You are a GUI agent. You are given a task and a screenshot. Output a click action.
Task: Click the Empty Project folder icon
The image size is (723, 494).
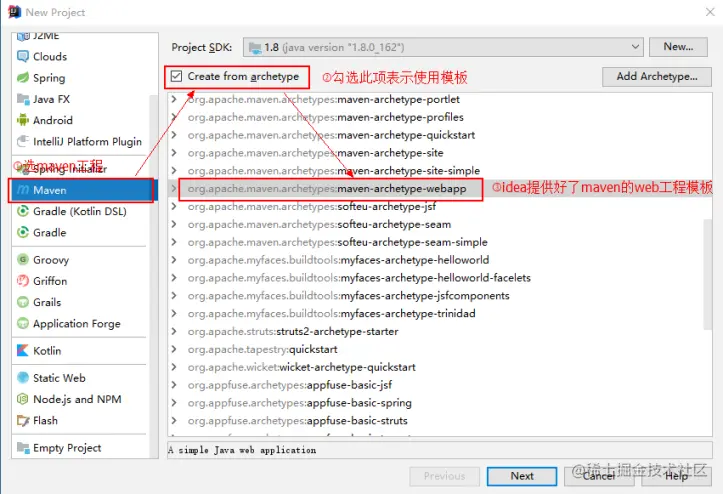coord(23,447)
